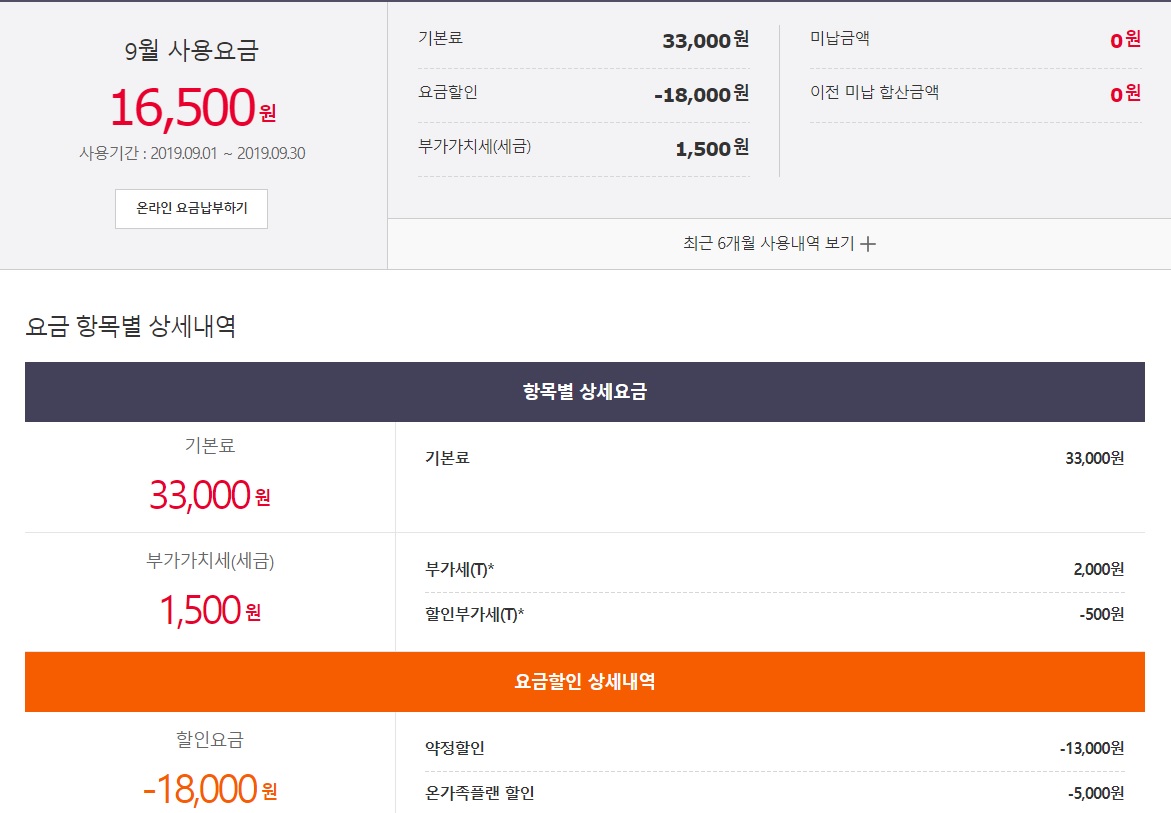Click the 이전 미납 합산금액 label
Image resolution: width=1171 pixels, height=813 pixels.
874,93
